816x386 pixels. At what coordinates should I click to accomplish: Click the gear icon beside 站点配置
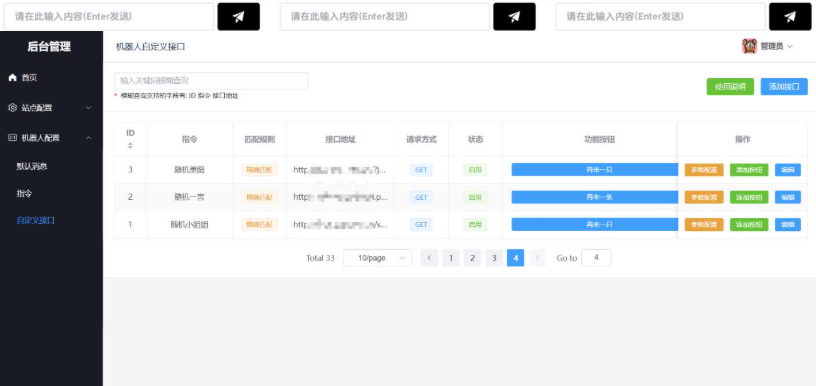[13, 108]
